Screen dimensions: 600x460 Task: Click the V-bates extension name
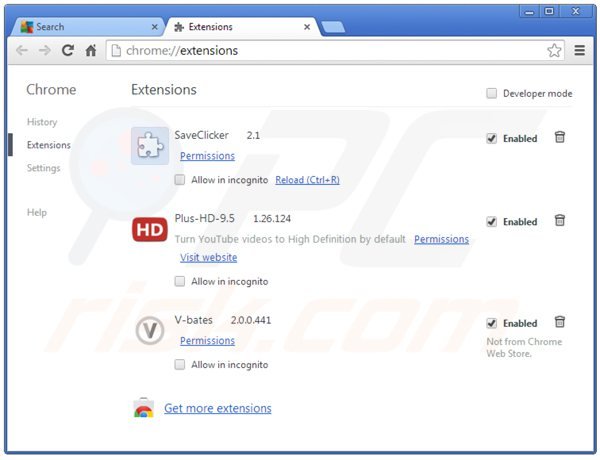tap(194, 320)
